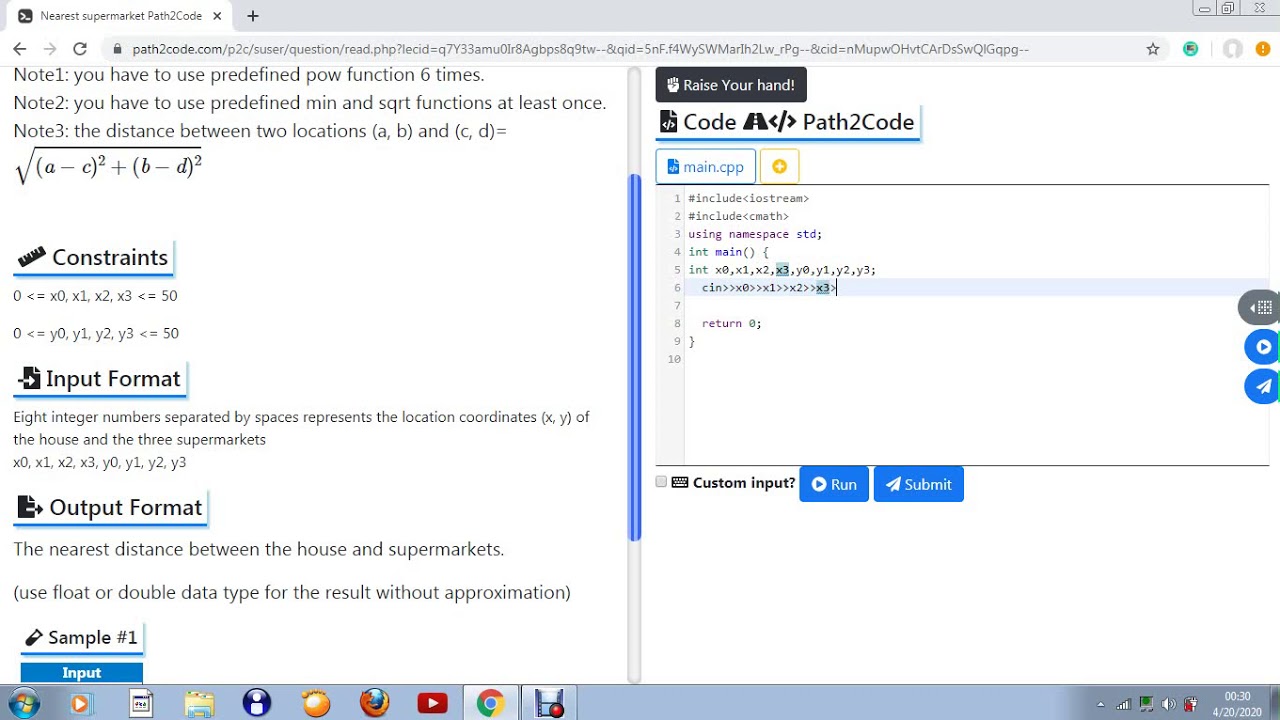
Task: Open the YouTube taskbar icon
Action: point(432,704)
